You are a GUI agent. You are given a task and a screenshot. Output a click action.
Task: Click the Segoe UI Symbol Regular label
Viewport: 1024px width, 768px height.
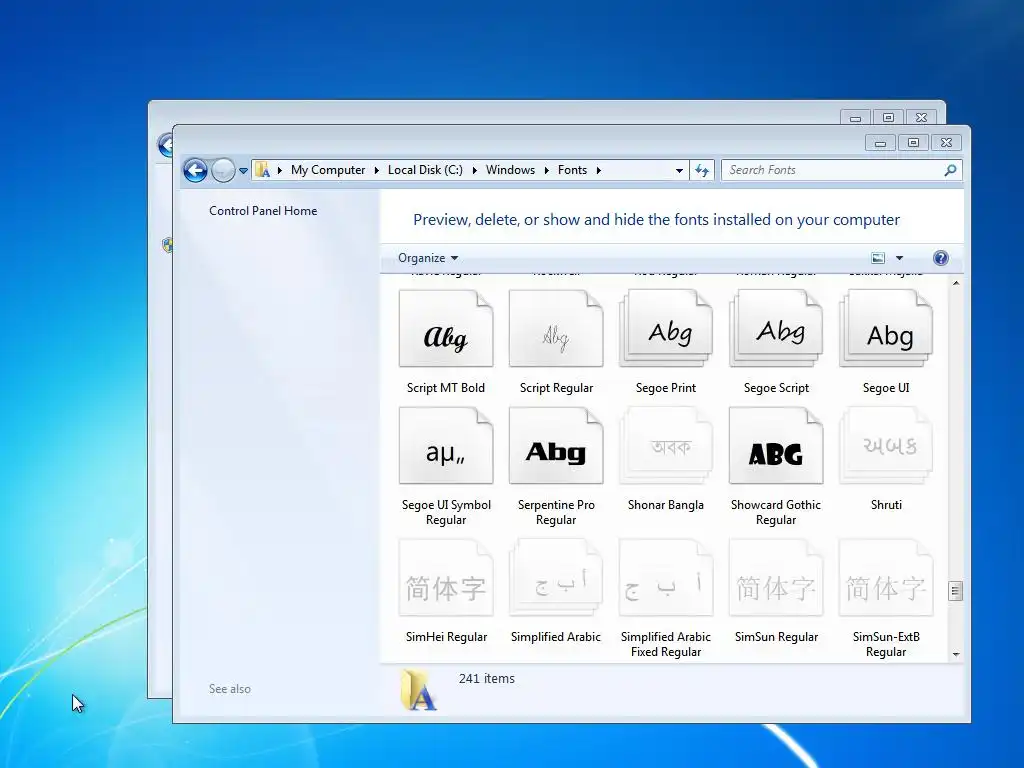point(446,513)
